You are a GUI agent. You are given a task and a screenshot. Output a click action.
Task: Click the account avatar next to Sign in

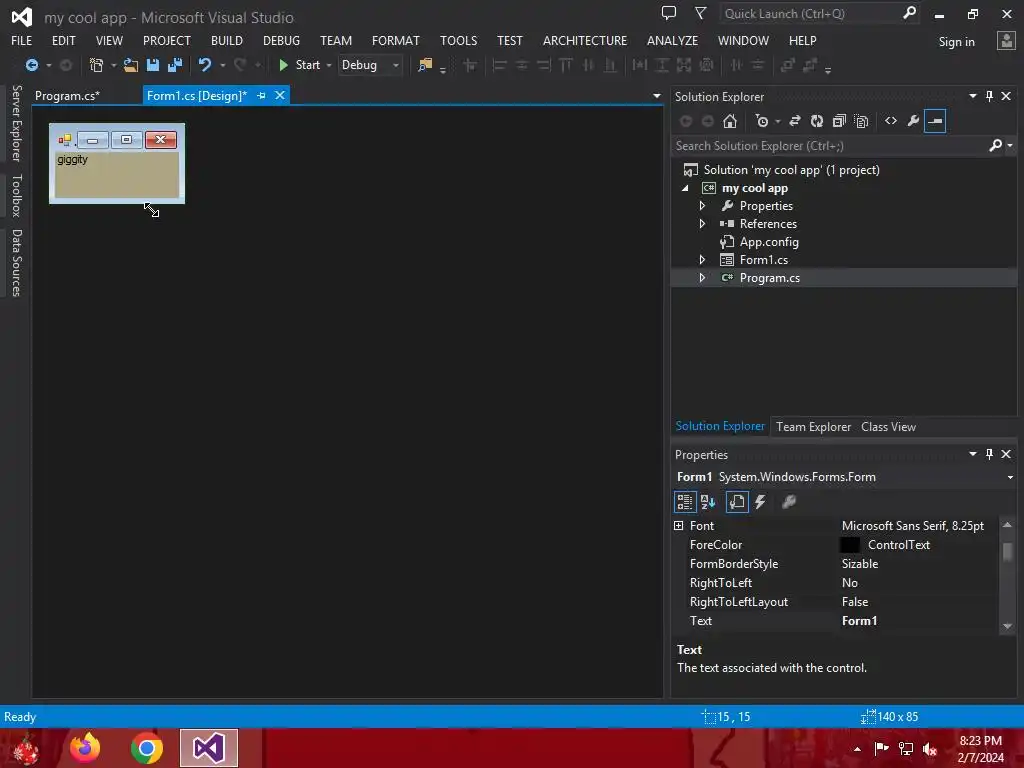click(1006, 41)
